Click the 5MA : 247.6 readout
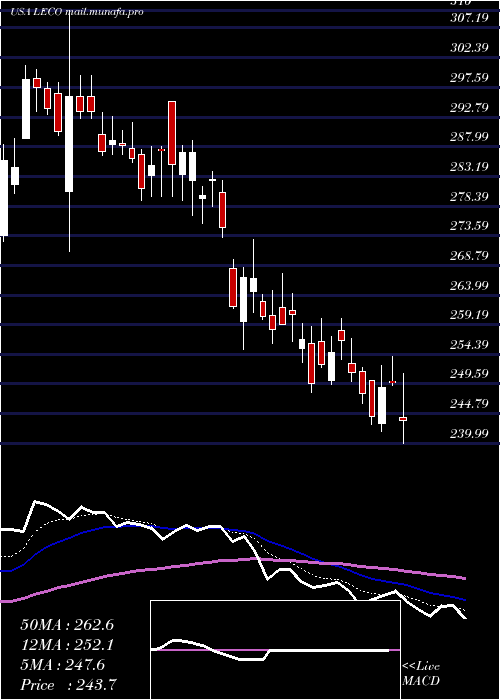The width and height of the screenshot is (500, 700). point(63,665)
